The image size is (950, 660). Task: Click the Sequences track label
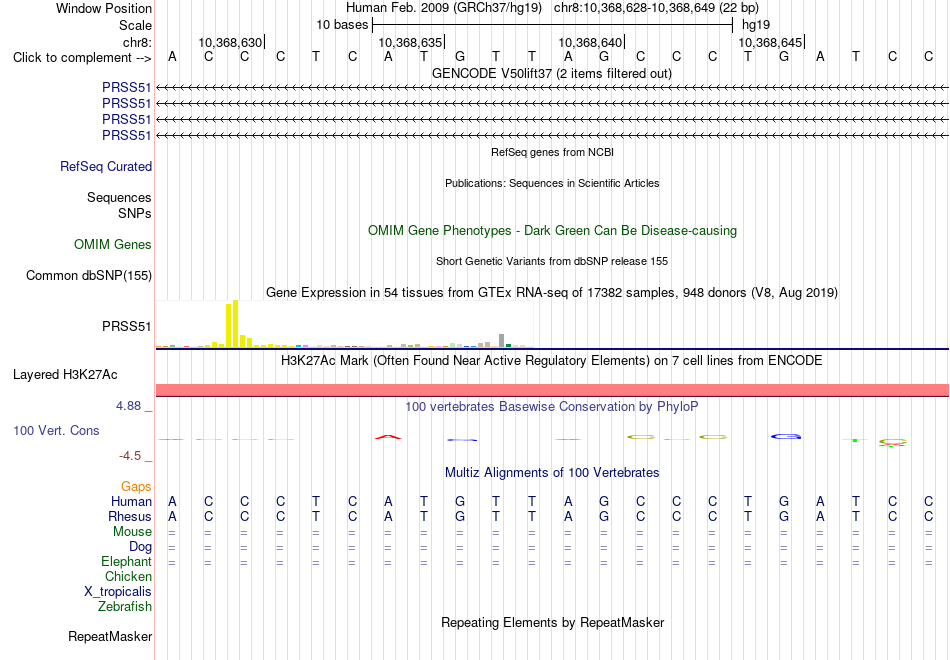(x=119, y=198)
